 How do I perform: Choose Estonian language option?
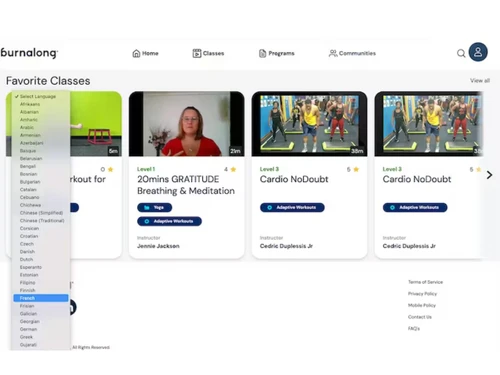[x=41, y=275]
